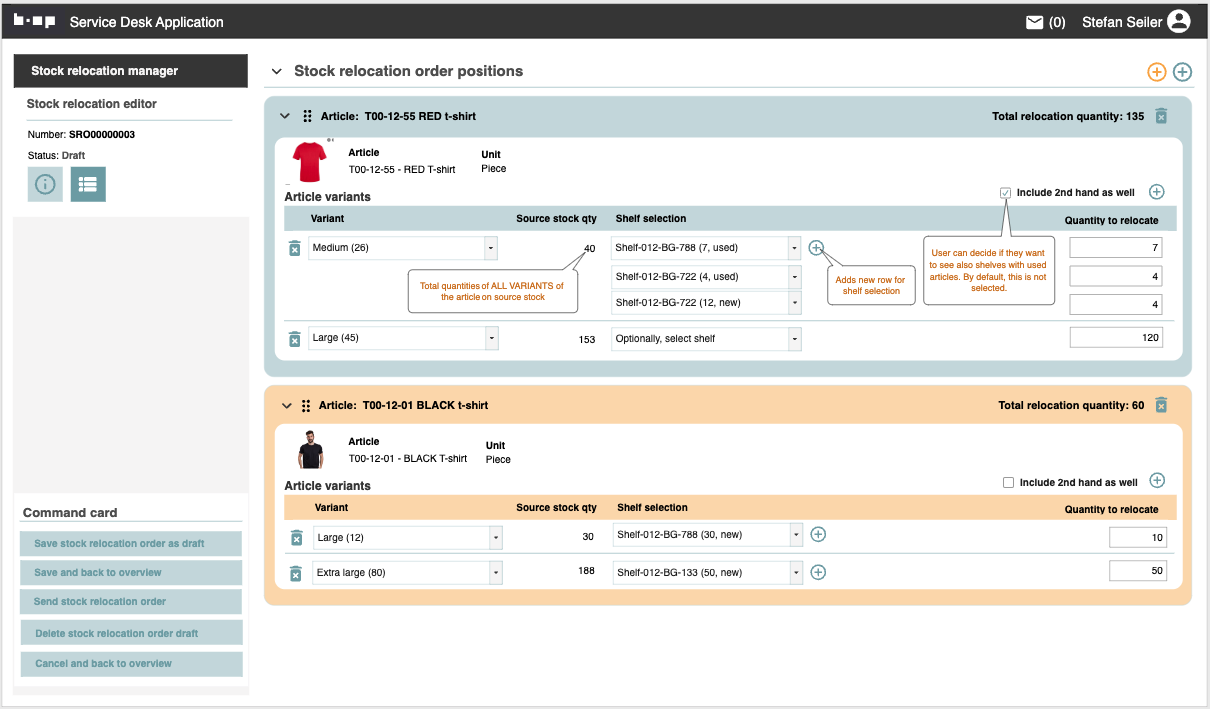This screenshot has width=1210, height=709.
Task: Uncheck Include 2nd hand for RED t-shirt
Action: tap(1005, 192)
